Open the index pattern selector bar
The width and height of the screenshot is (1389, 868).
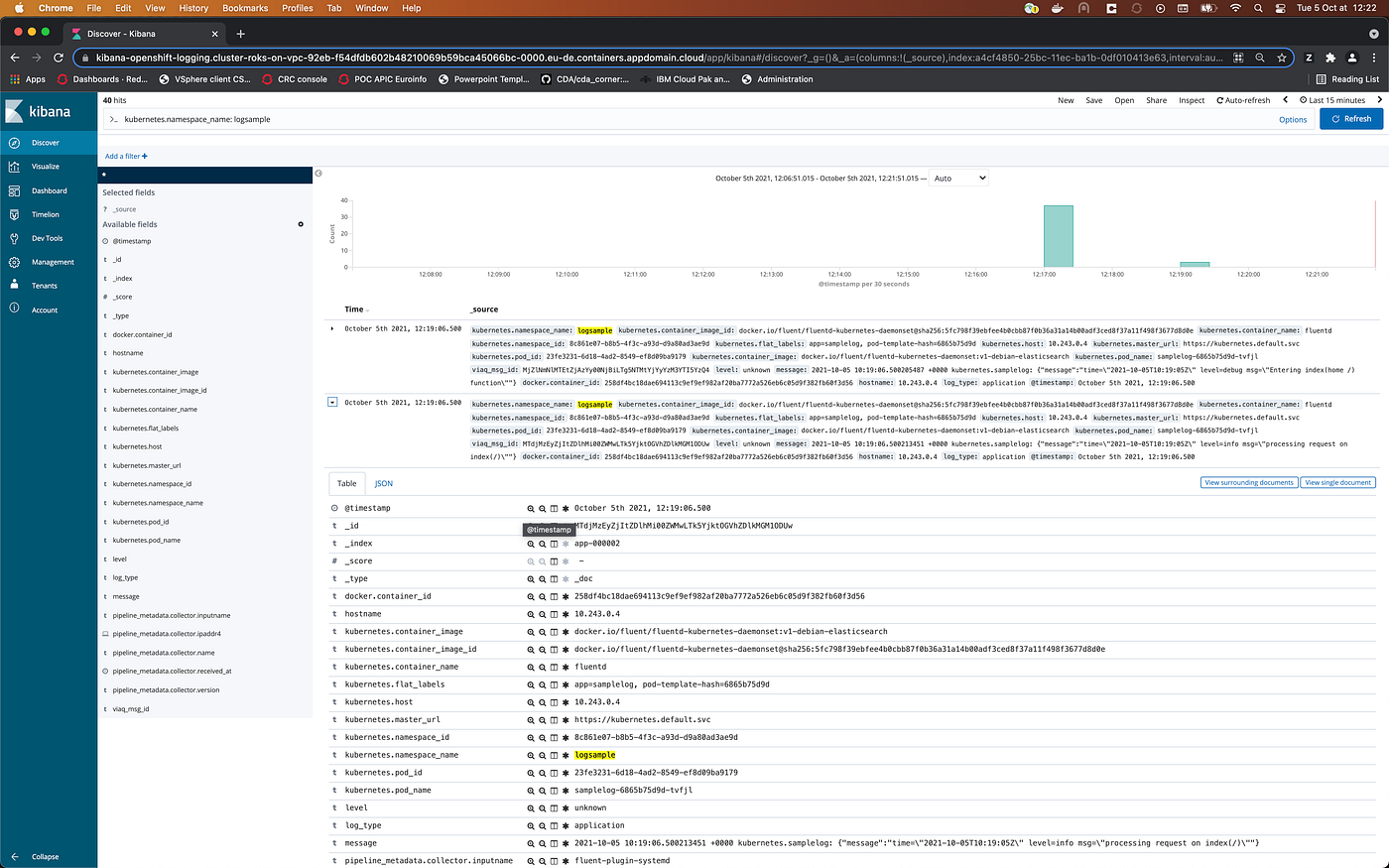pyautogui.click(x=206, y=175)
